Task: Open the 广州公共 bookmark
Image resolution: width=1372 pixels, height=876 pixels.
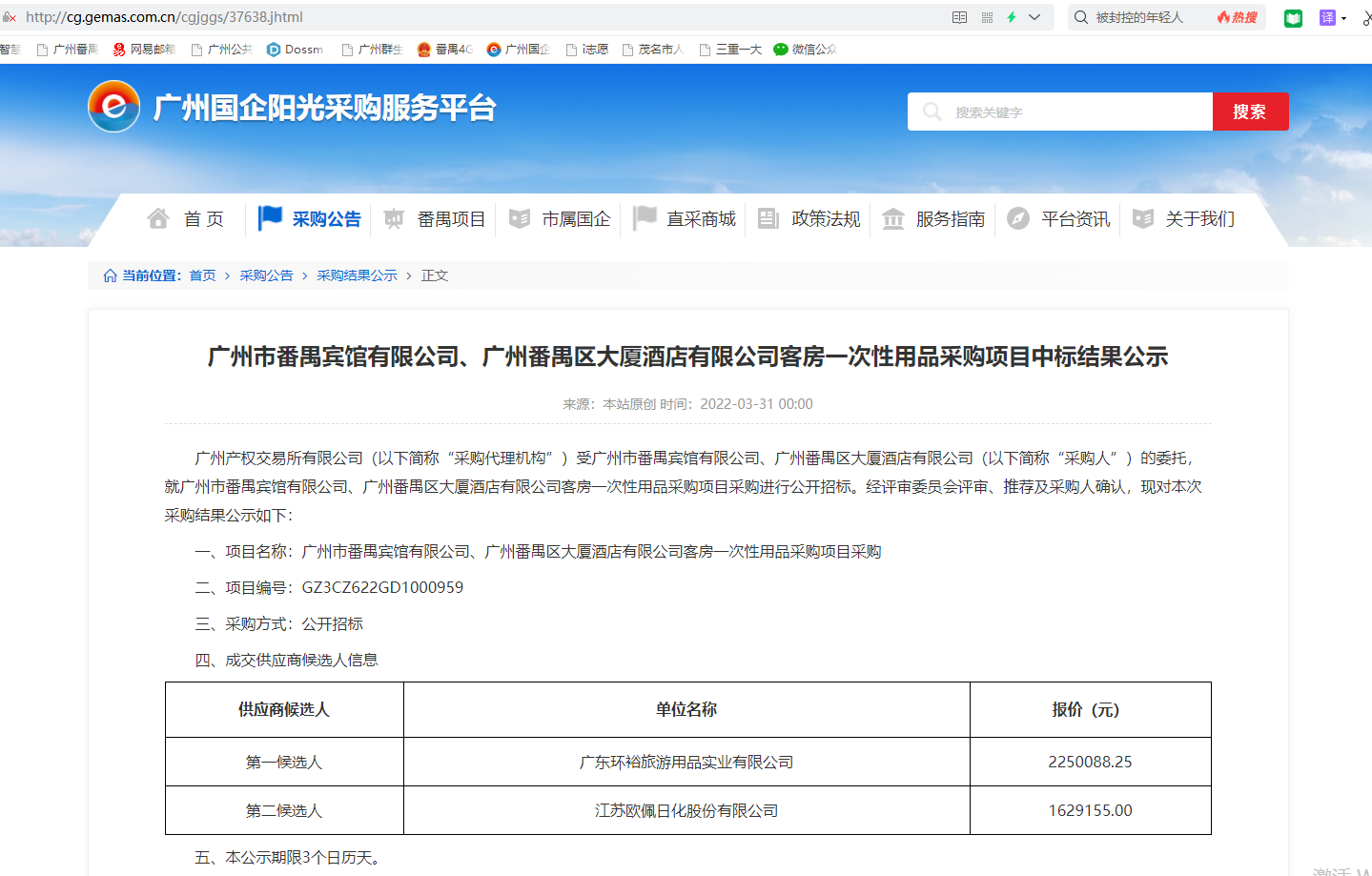Action: point(221,50)
